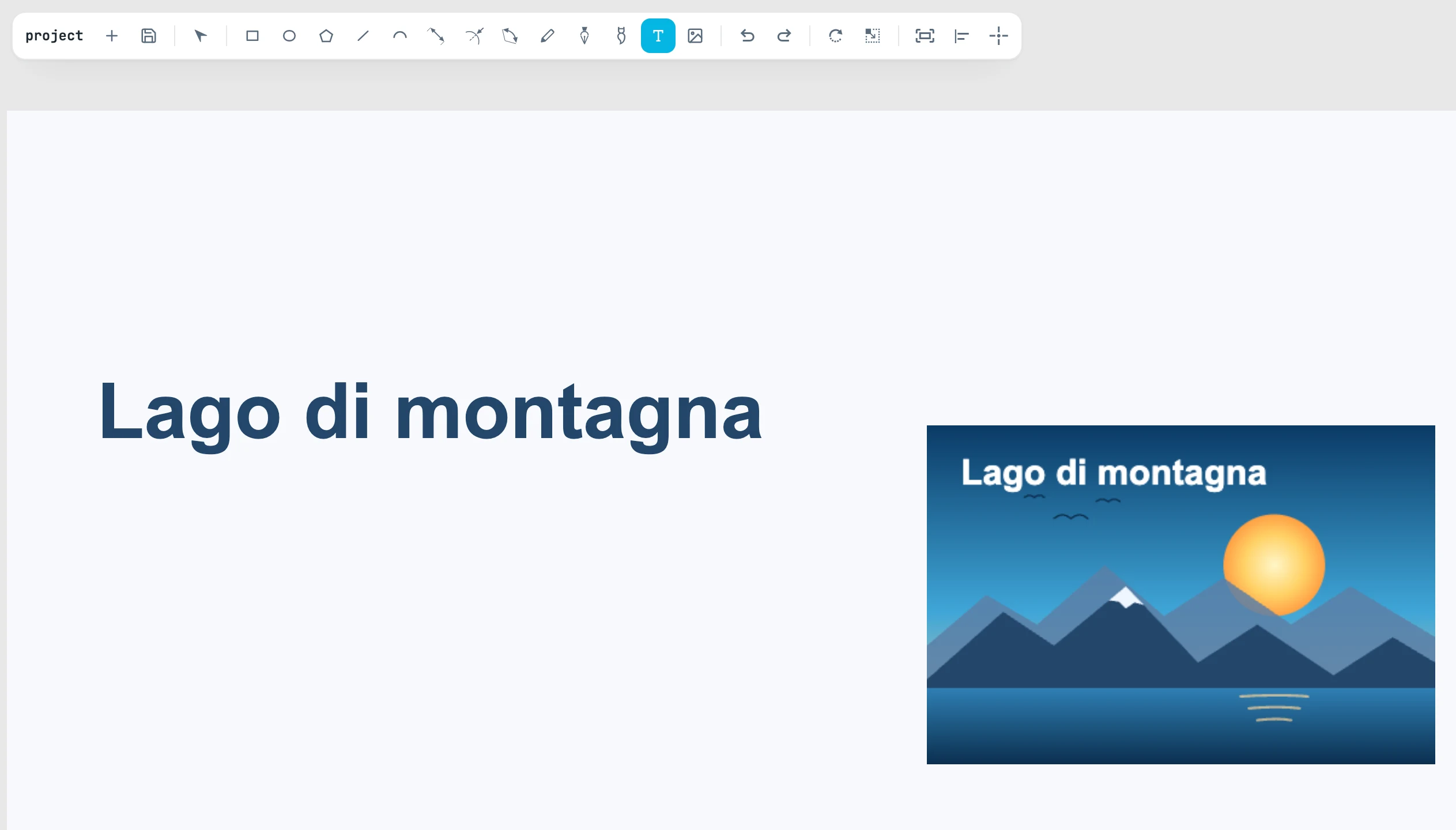Select the second pen nib tool
1456x830 pixels.
coord(621,36)
